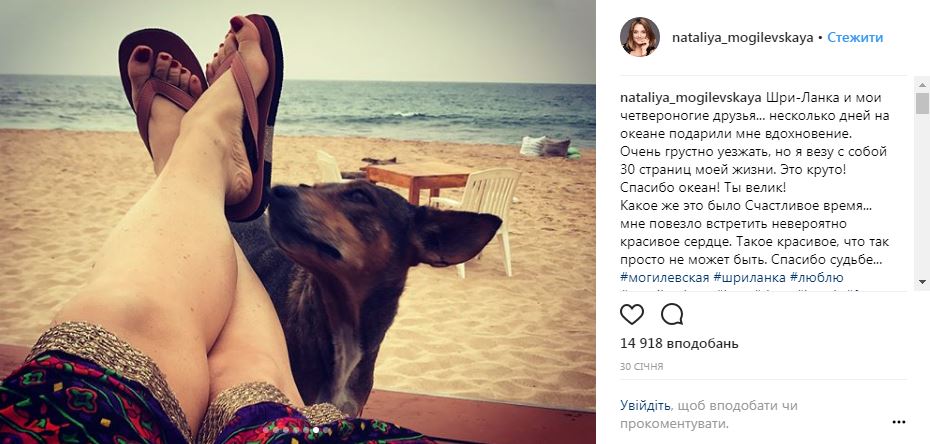Screen dimensions: 930x444
Task: Like the post with the heart icon
Action: 632,314
